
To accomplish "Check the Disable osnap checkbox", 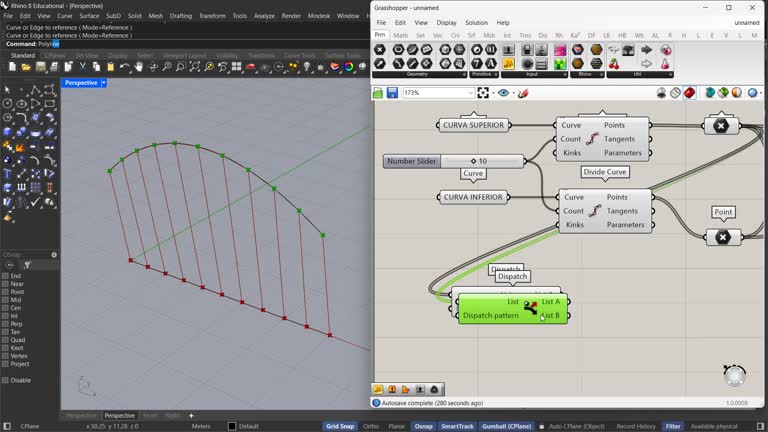I will (x=5, y=380).
